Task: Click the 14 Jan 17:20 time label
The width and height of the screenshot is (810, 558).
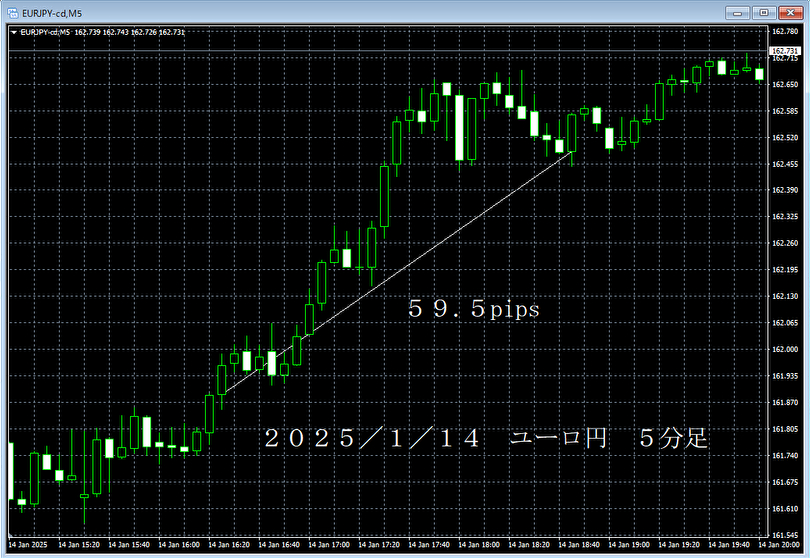Action: (x=379, y=545)
